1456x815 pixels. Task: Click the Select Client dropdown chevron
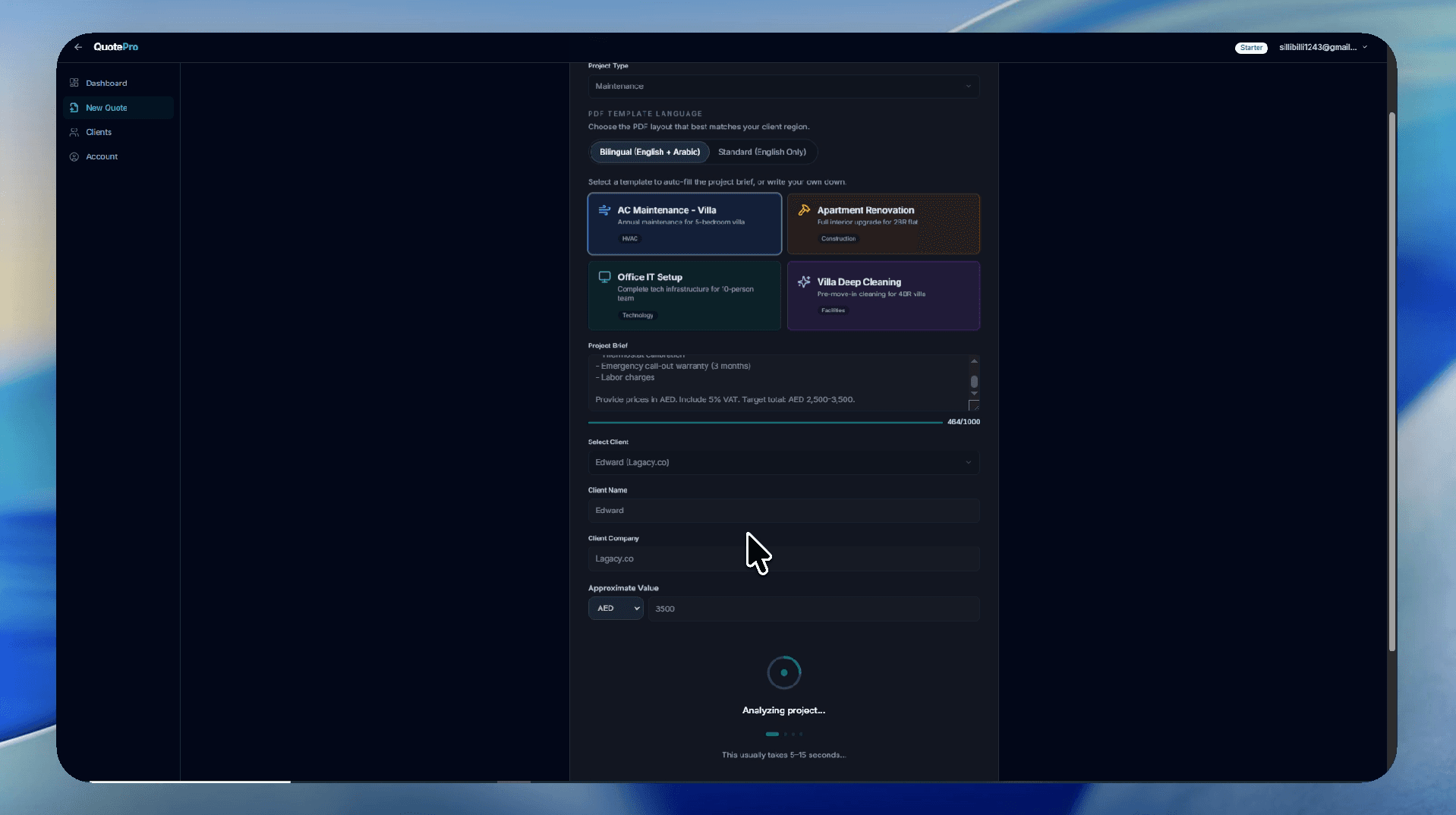point(968,463)
